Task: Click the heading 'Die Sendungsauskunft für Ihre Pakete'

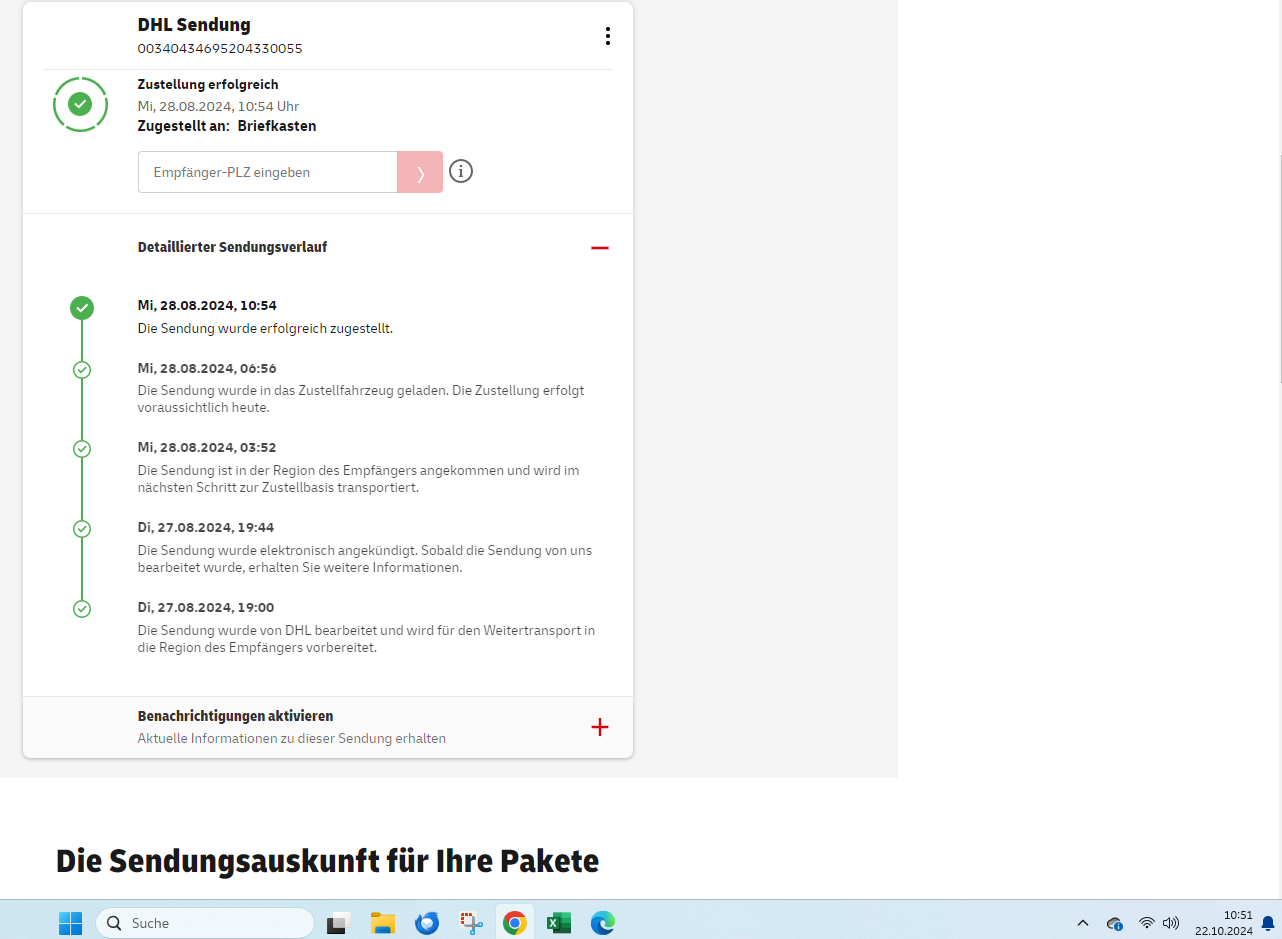Action: pyautogui.click(x=327, y=861)
